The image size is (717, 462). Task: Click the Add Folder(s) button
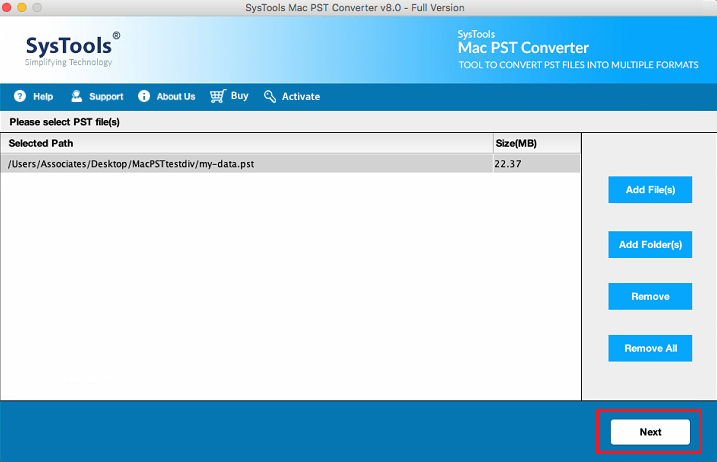click(x=650, y=244)
